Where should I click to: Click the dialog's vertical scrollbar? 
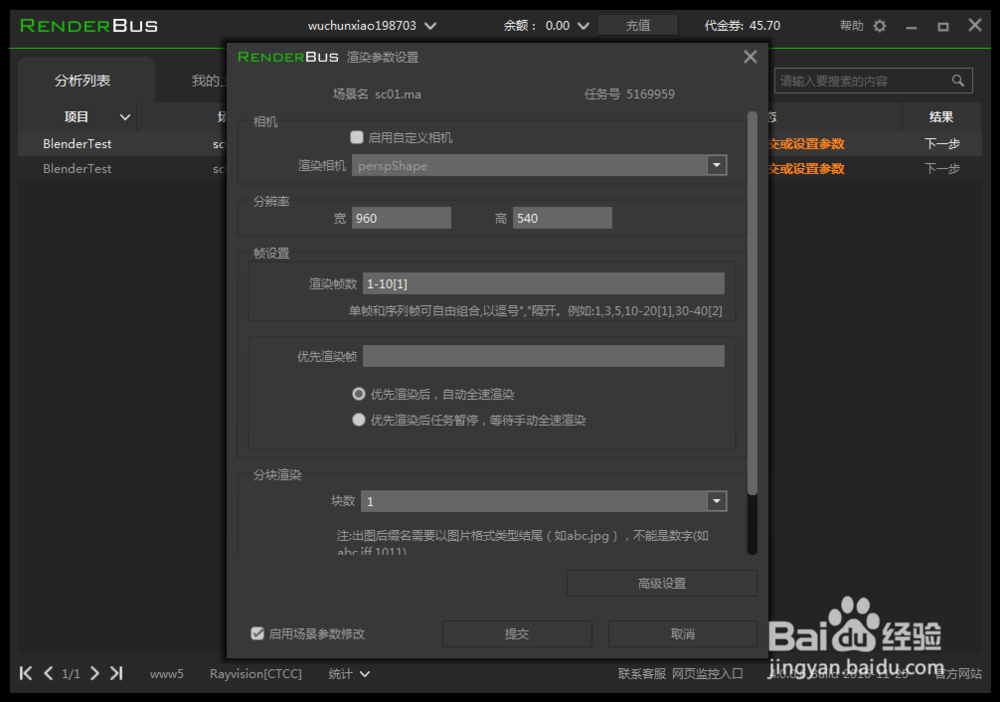(752, 303)
